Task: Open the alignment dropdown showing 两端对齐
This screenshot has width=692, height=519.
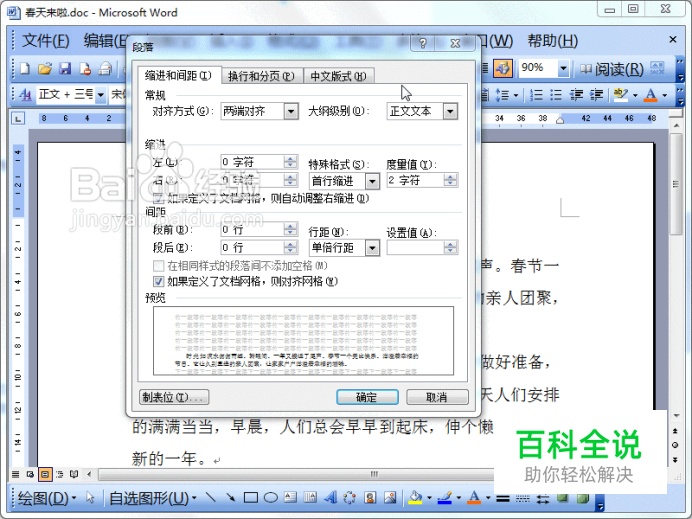Action: click(291, 111)
